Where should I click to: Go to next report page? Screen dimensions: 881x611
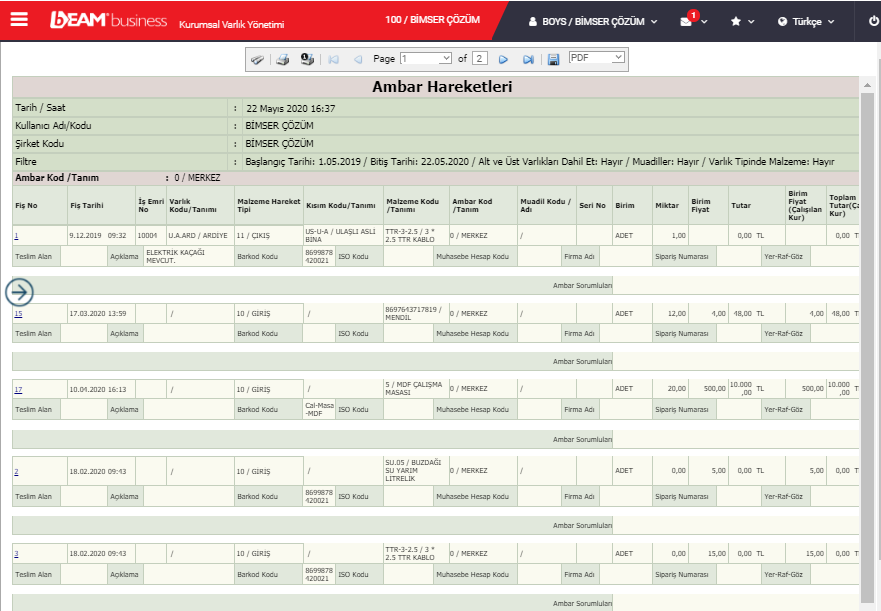pyautogui.click(x=504, y=59)
